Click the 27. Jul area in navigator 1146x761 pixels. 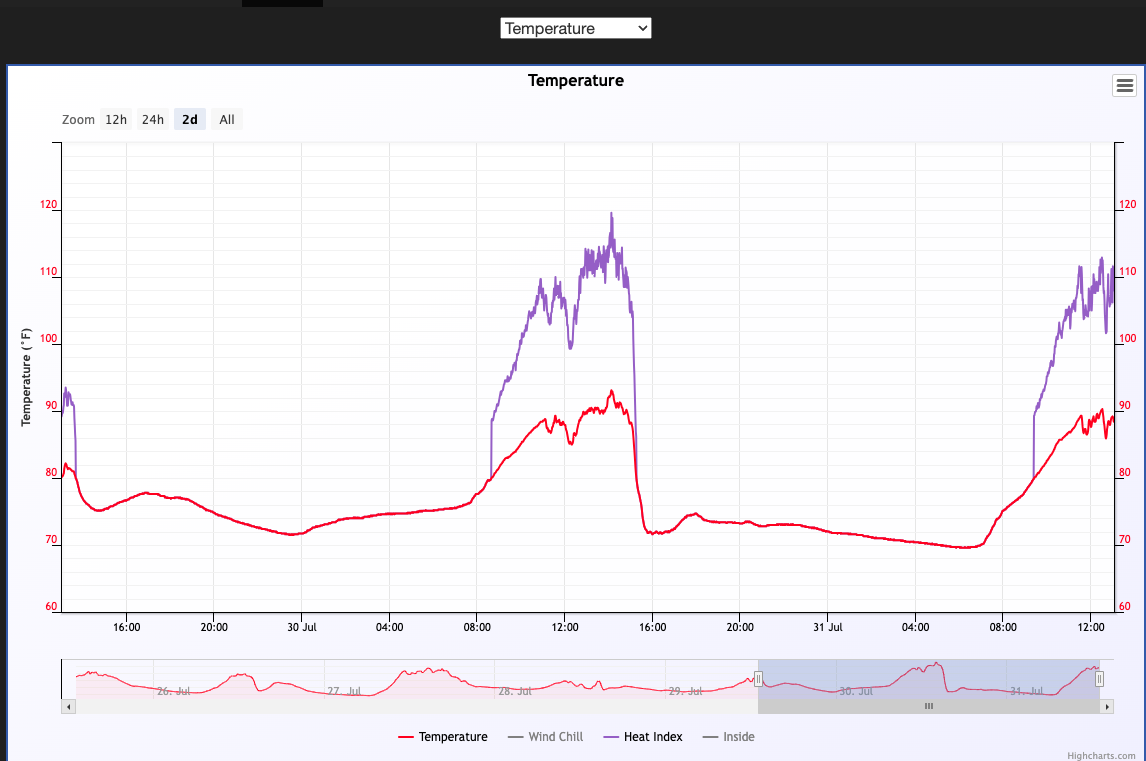pyautogui.click(x=344, y=691)
